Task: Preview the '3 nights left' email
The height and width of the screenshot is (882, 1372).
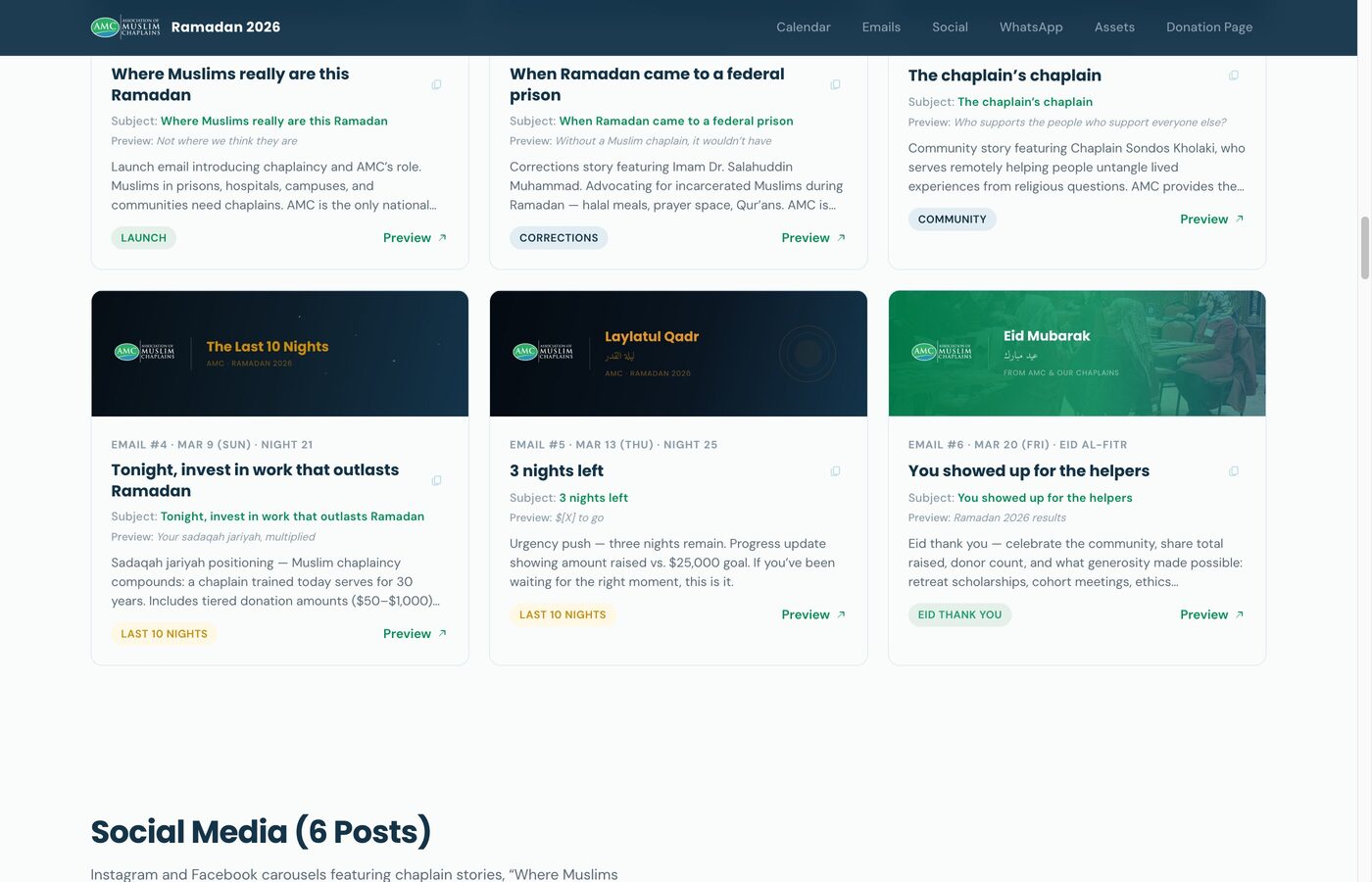Action: coord(813,615)
